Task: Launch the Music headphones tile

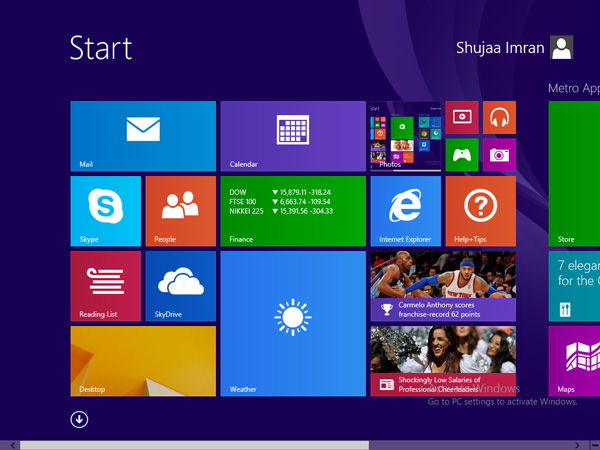Action: click(x=499, y=117)
